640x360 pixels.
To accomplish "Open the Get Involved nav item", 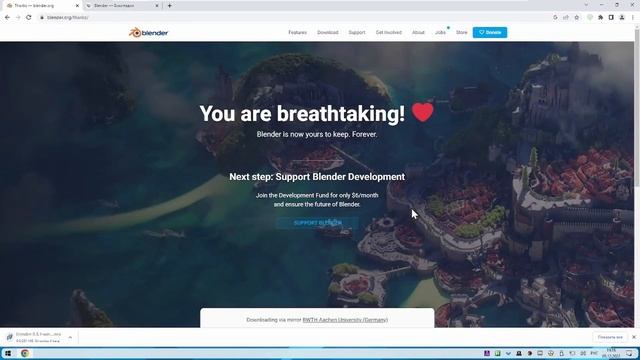I will click(x=389, y=32).
